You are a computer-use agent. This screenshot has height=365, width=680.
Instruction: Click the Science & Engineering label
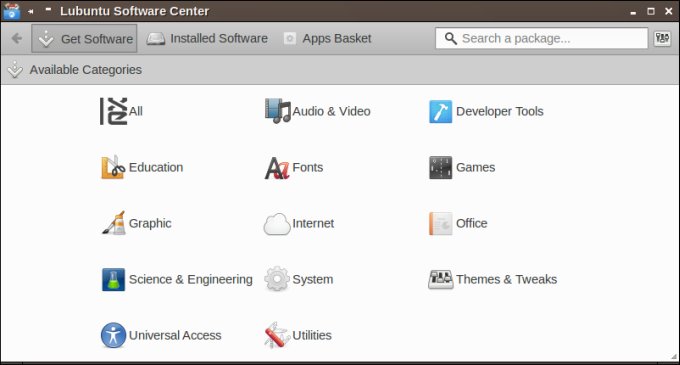pyautogui.click(x=190, y=280)
